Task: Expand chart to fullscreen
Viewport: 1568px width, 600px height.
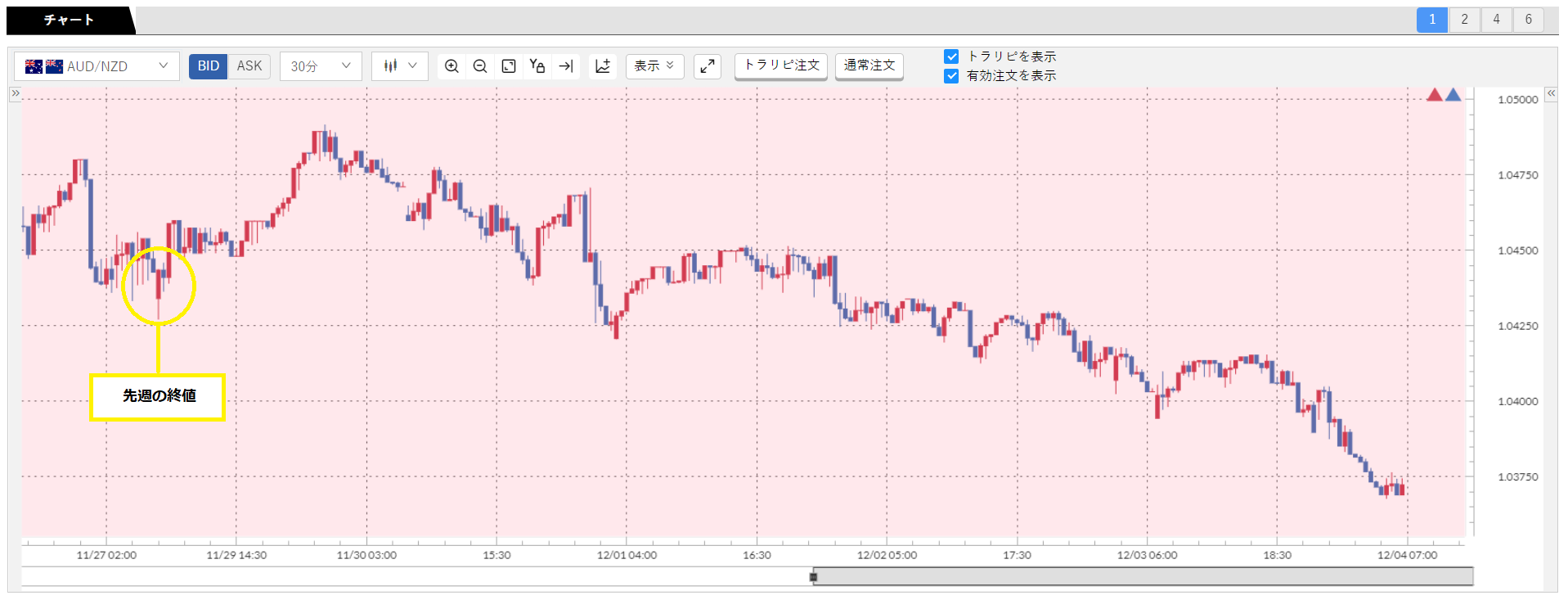Action: click(708, 66)
